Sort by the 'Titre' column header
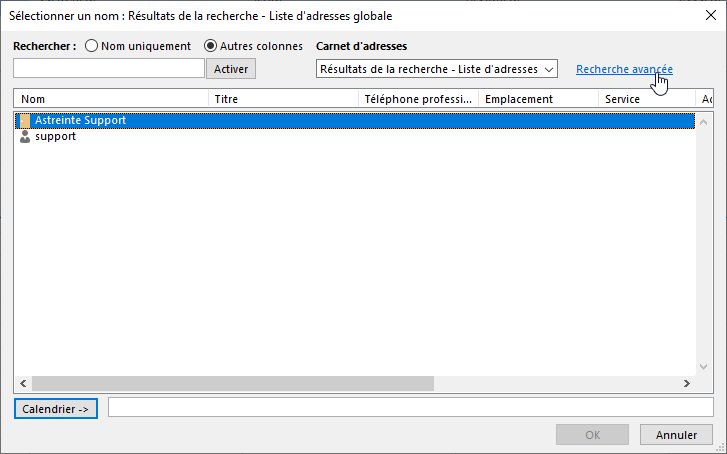 pyautogui.click(x=283, y=100)
